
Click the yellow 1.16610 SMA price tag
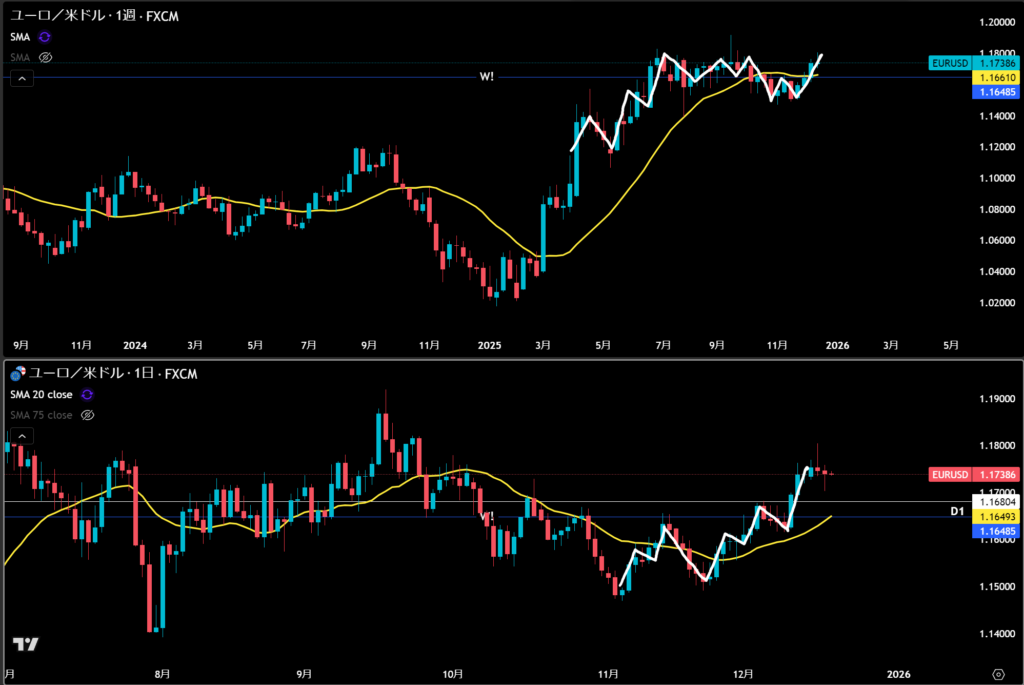coord(994,77)
